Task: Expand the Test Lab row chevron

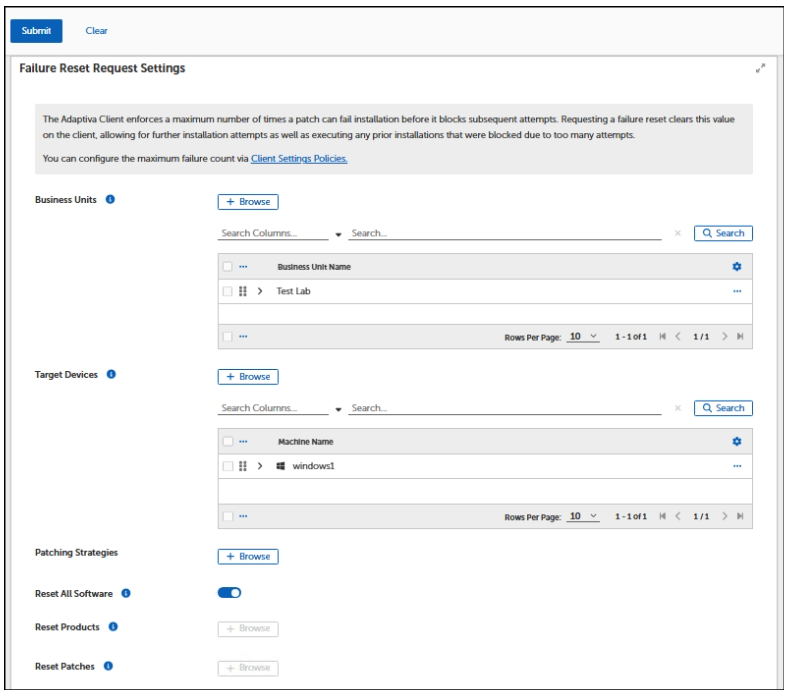Action: click(x=260, y=291)
